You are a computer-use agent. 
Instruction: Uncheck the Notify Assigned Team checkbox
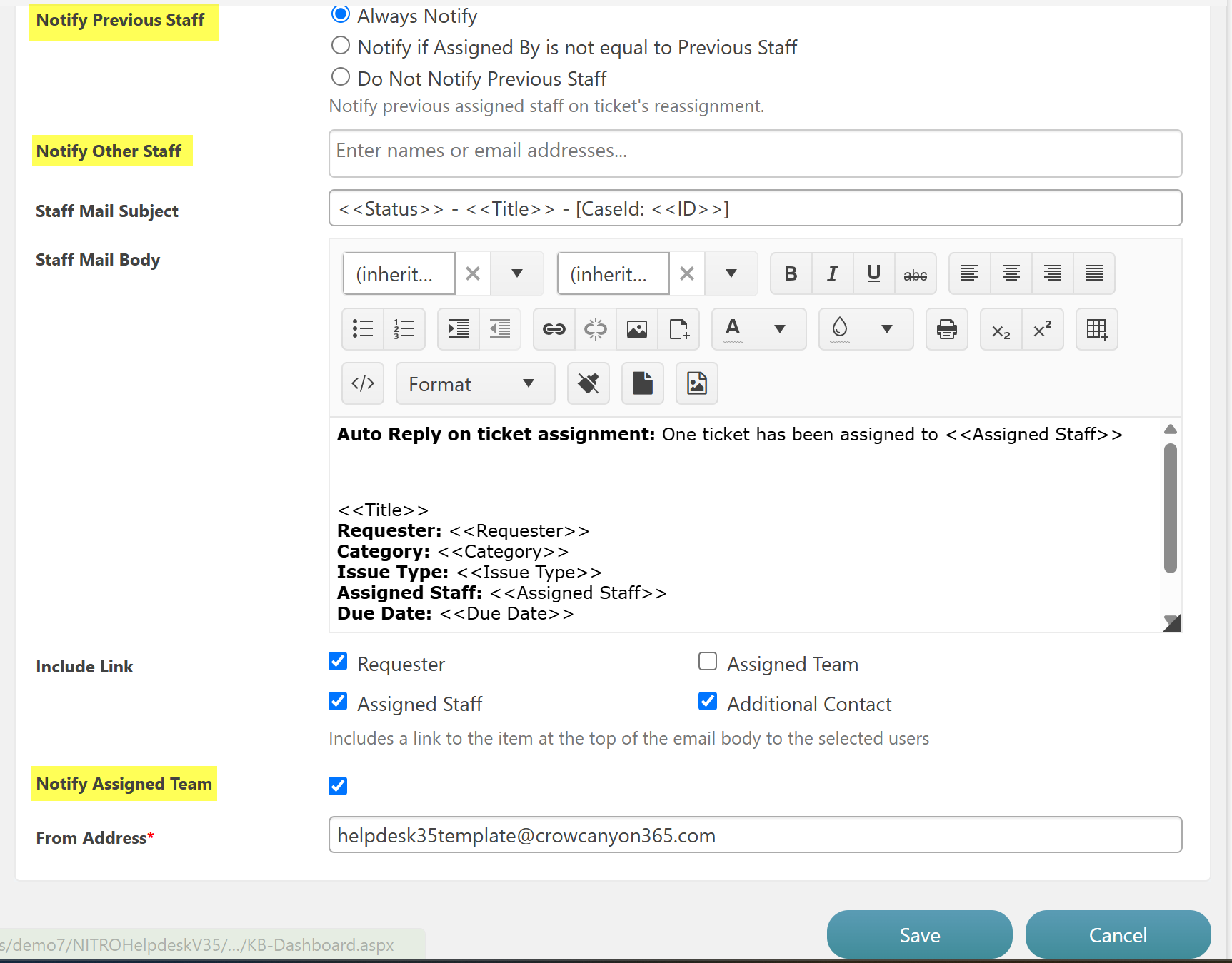(338, 786)
